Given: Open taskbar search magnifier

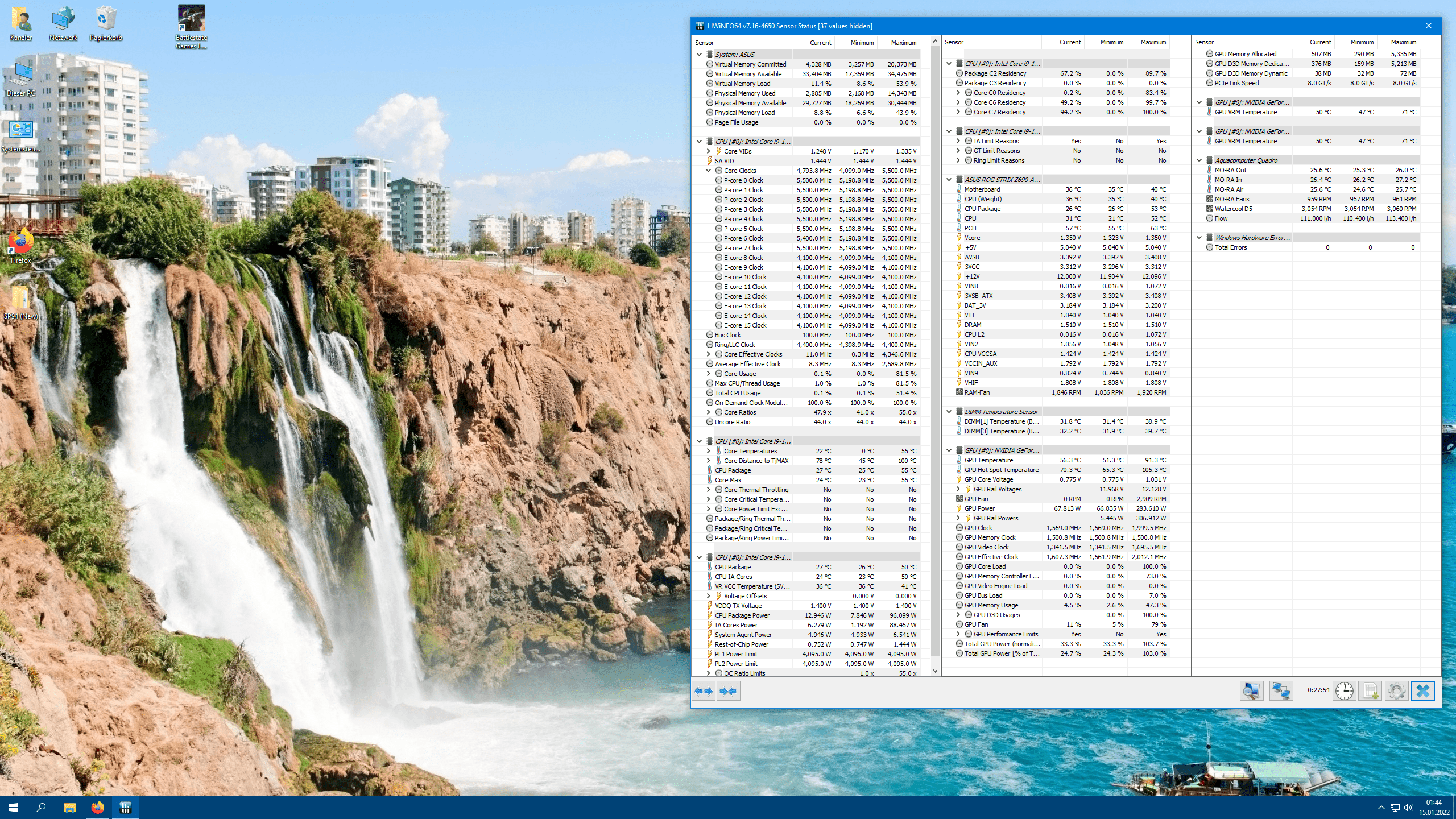Looking at the screenshot, I should coord(41,808).
